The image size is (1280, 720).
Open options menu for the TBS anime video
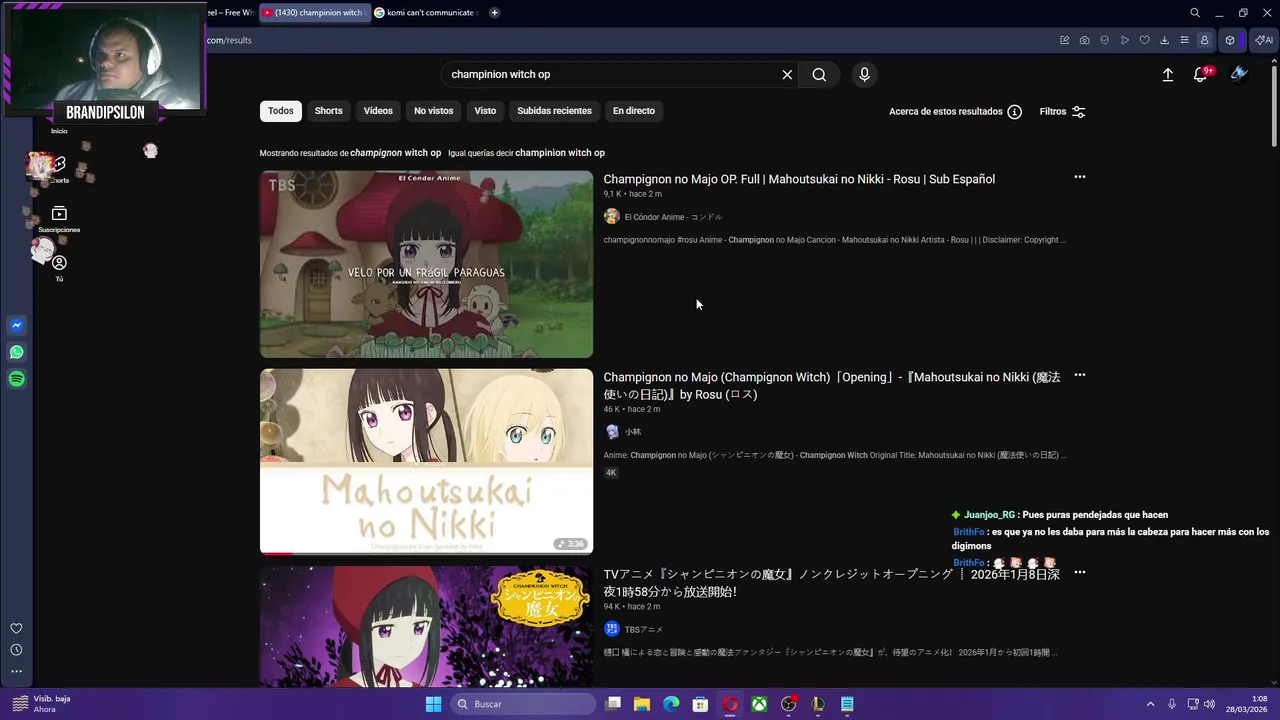[x=1080, y=573]
